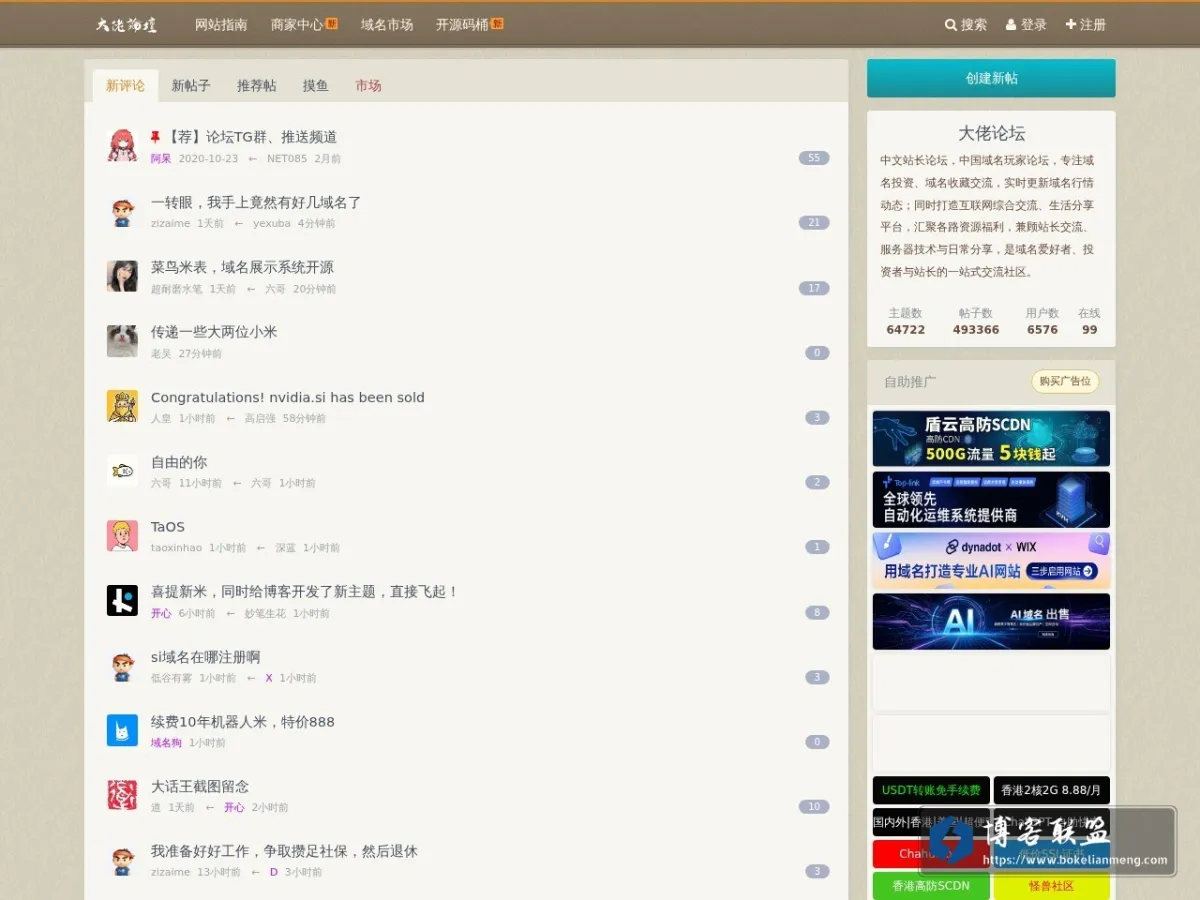This screenshot has height=900, width=1200.
Task: Open avatar next to Congratulations nvidia.si post
Action: tap(122, 406)
